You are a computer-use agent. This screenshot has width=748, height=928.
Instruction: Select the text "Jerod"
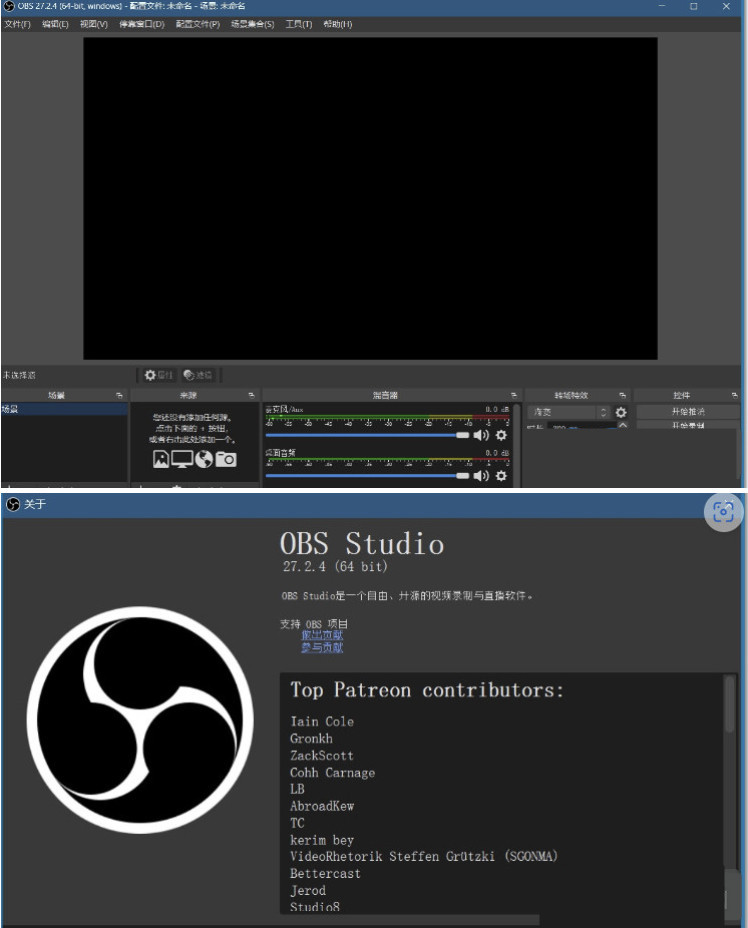click(x=308, y=891)
